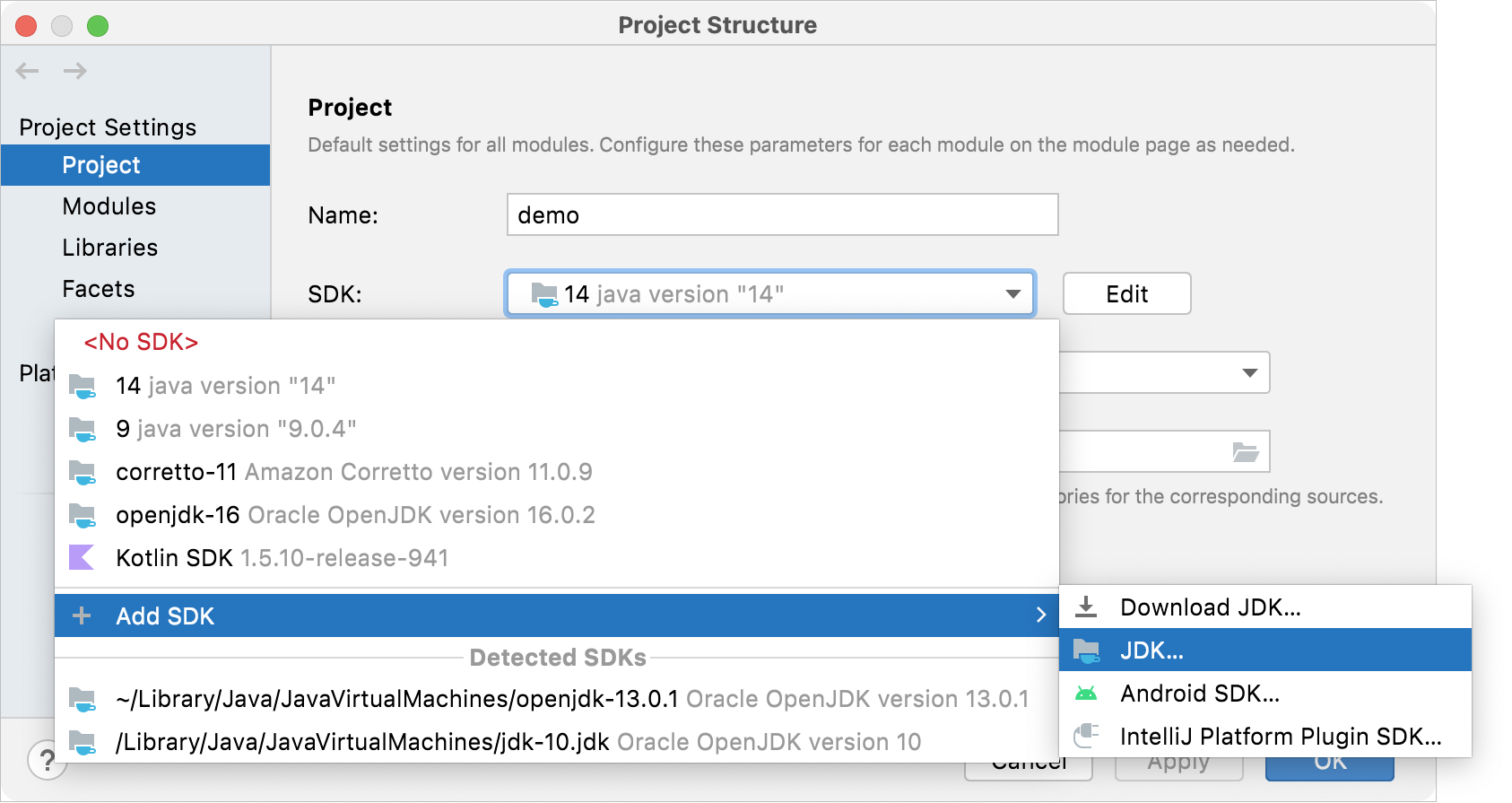The width and height of the screenshot is (1512, 803).
Task: Click the back navigation arrow
Action: 28,71
